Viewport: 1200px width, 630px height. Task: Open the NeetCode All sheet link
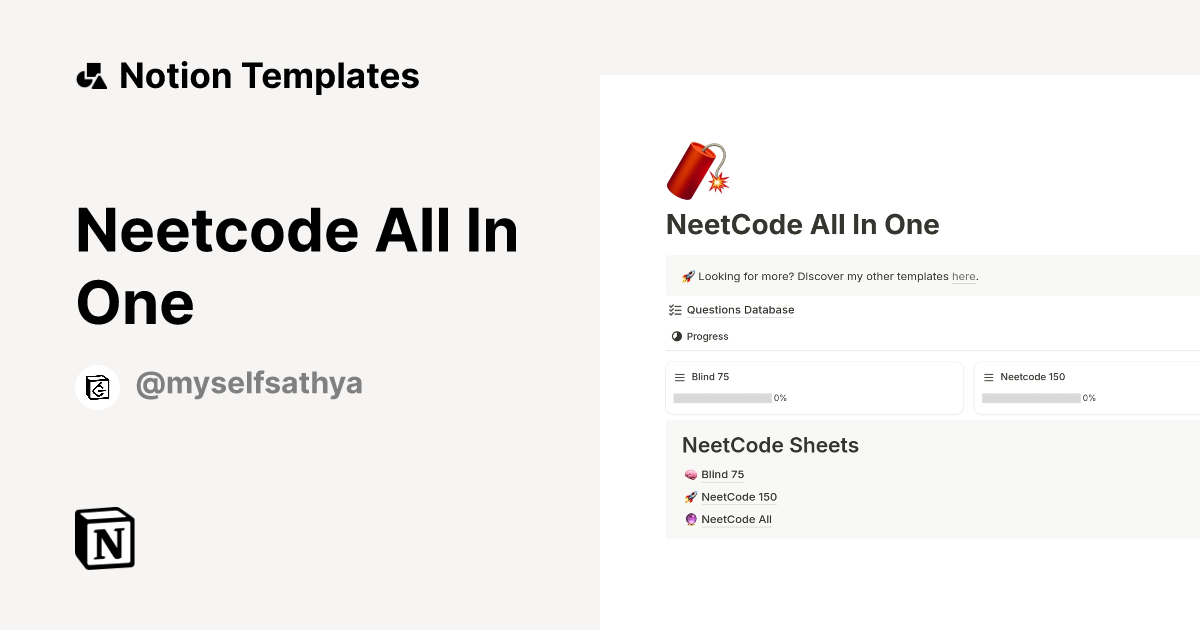[736, 519]
